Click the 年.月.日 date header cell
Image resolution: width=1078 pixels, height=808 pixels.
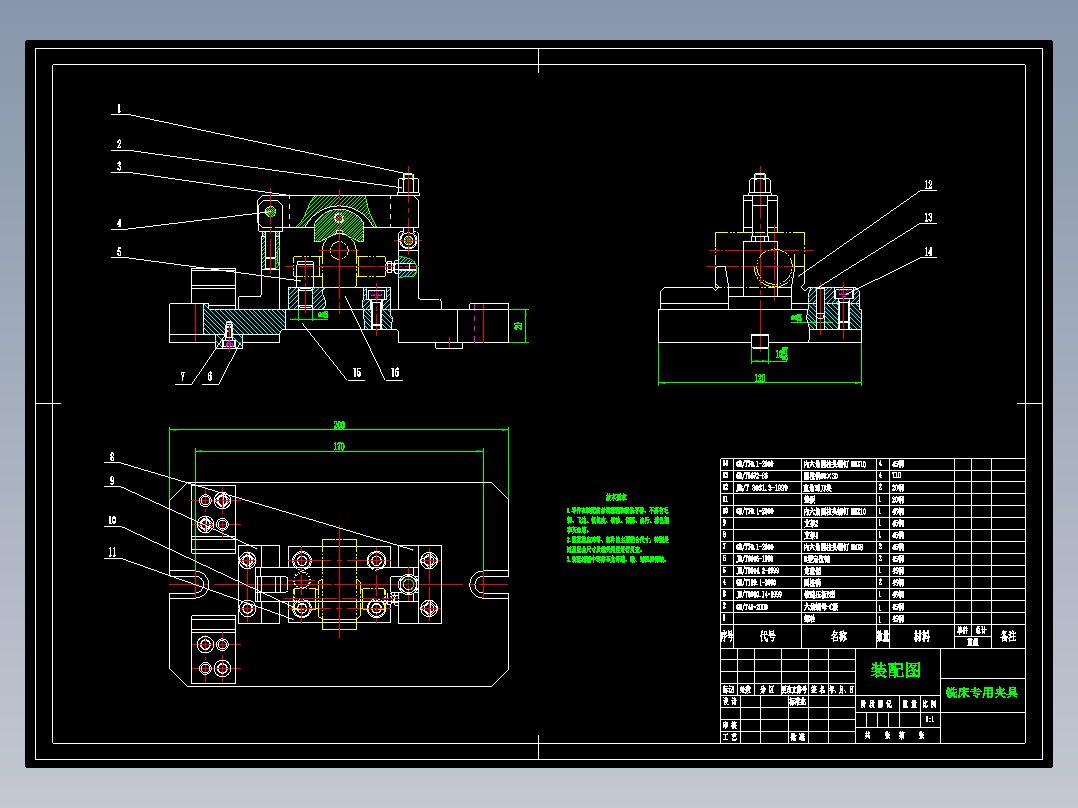(842, 690)
